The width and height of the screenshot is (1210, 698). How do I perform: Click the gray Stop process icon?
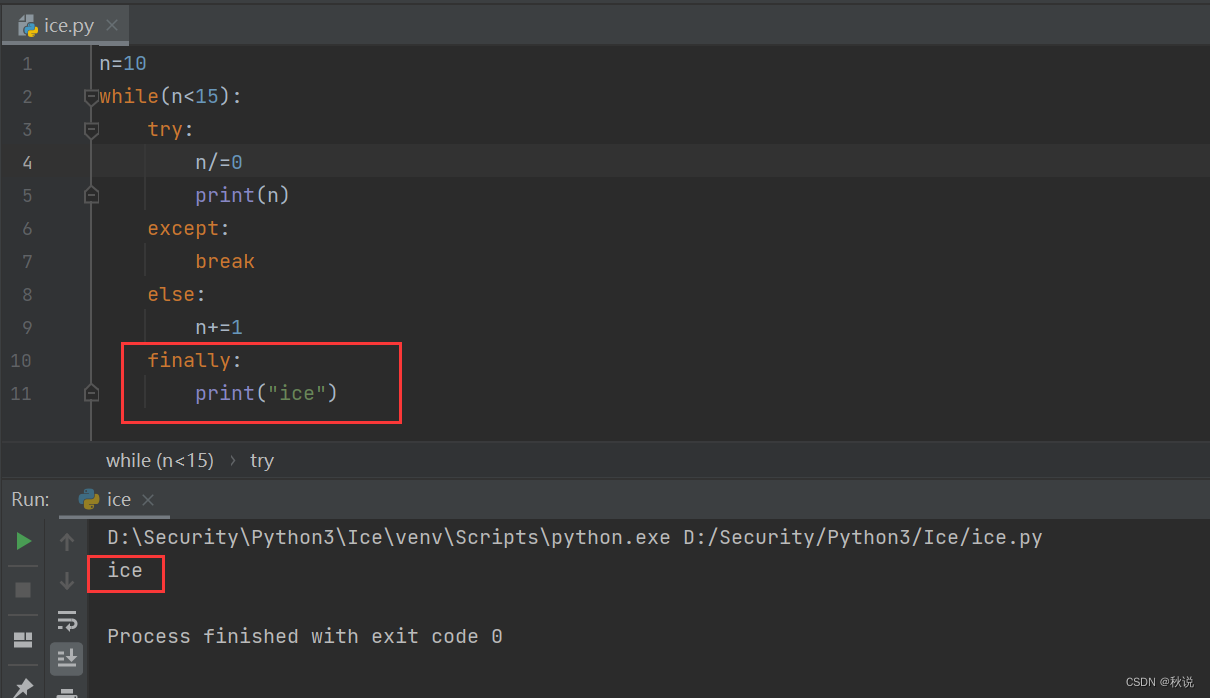(23, 590)
